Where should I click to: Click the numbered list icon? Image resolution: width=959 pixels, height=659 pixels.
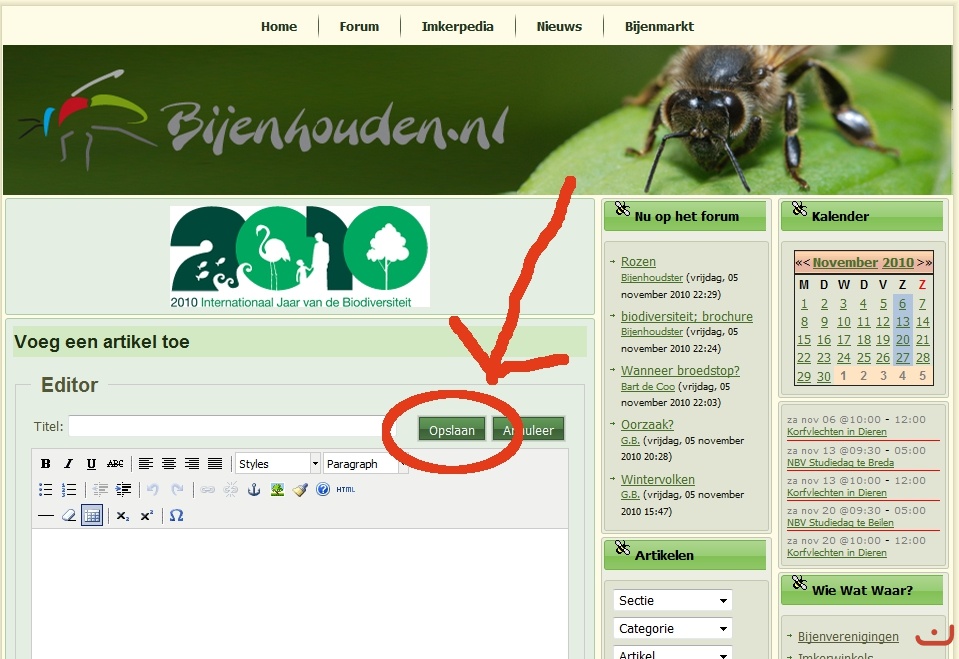tap(69, 490)
